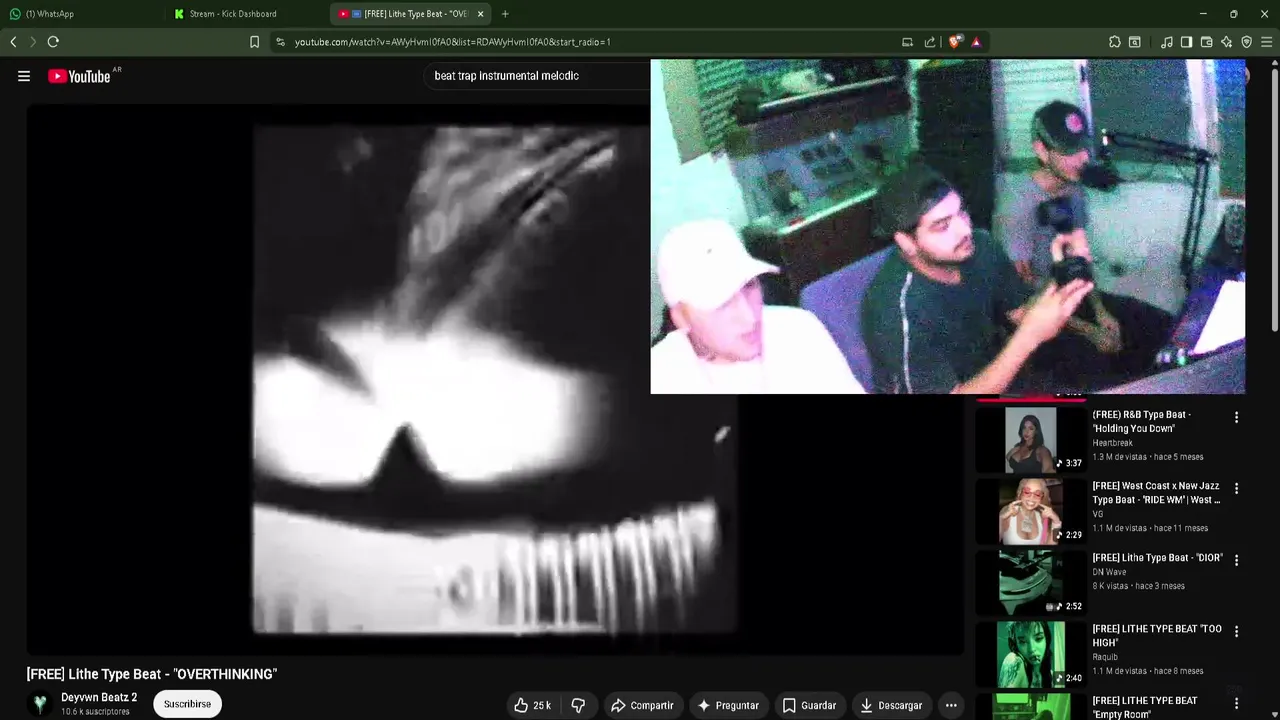The image size is (1280, 720).
Task: Open Lithe Type Beat 'DIOR' thumbnail
Action: pos(1030,582)
